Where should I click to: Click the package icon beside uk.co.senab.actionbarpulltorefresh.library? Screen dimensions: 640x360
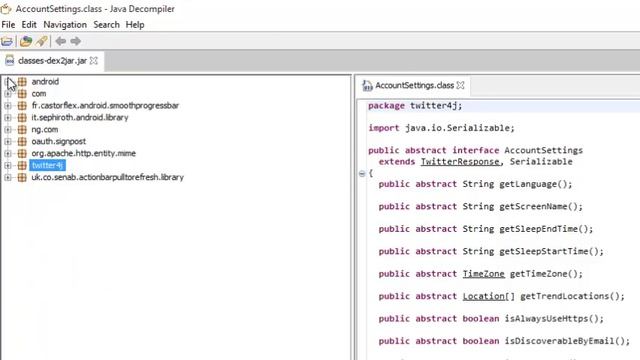[22, 178]
